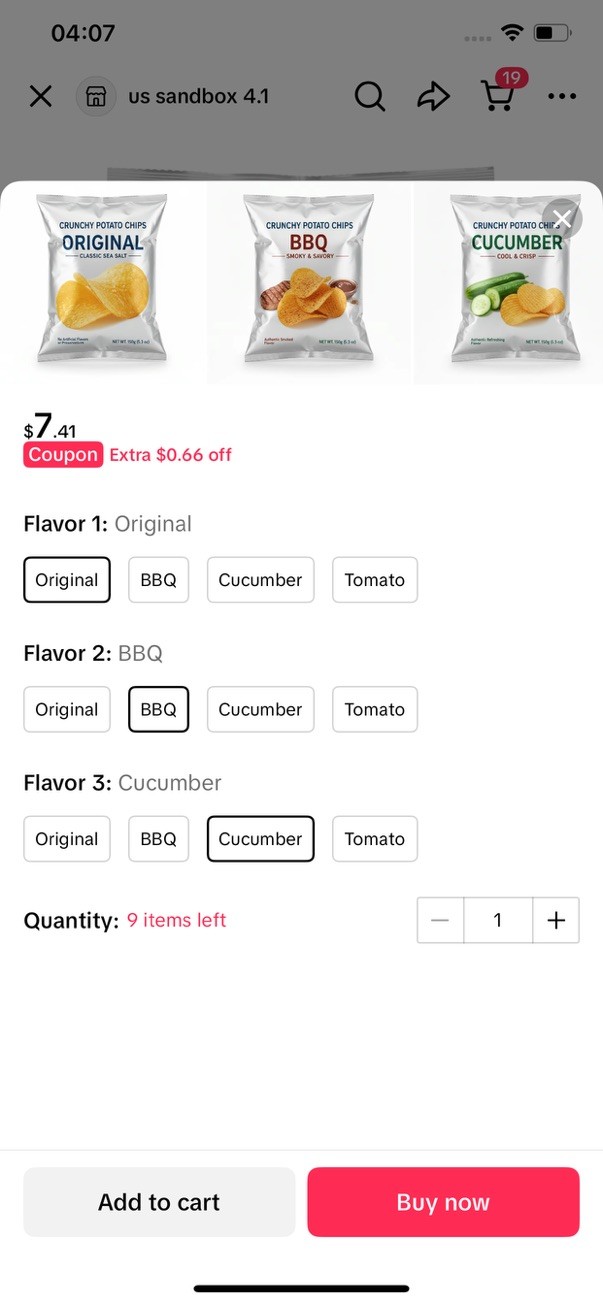Open the shopping cart with 19 items
Viewport: 603px width, 1304px height.
498,97
